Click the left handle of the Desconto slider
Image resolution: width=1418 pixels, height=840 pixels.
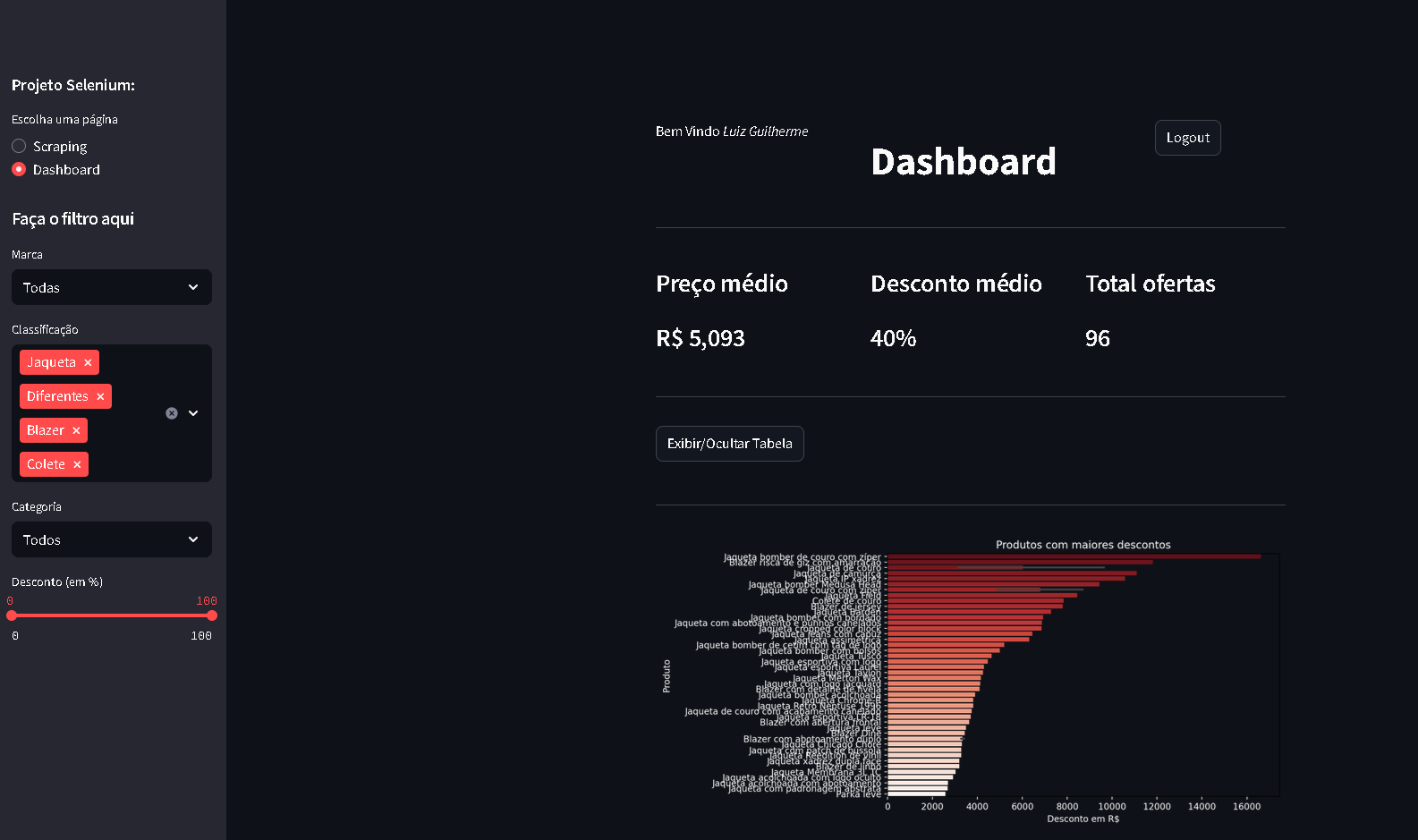[12, 615]
